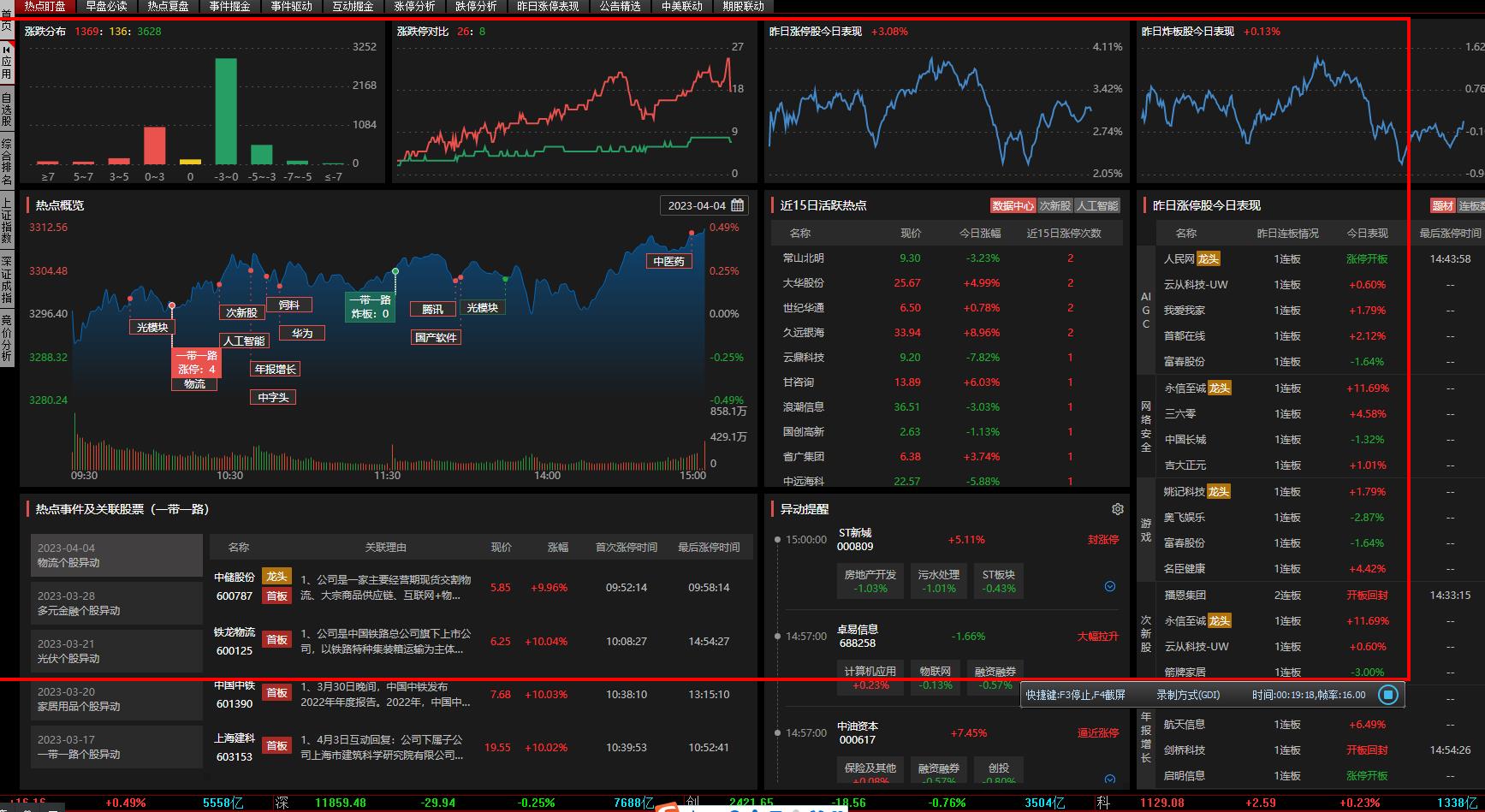
Task: Select the 2023-03-28 多元金融个股异动 event
Action: point(116,603)
